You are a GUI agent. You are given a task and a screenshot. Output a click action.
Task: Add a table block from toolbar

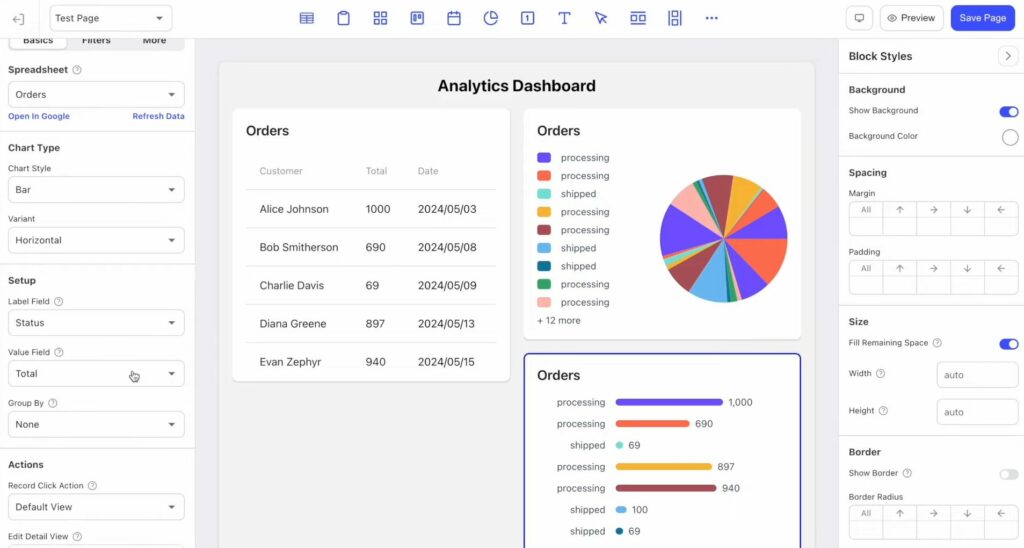pos(306,18)
